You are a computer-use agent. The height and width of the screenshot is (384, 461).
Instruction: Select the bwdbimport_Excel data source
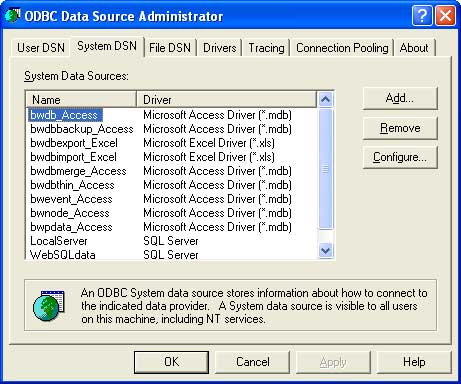tap(73, 157)
